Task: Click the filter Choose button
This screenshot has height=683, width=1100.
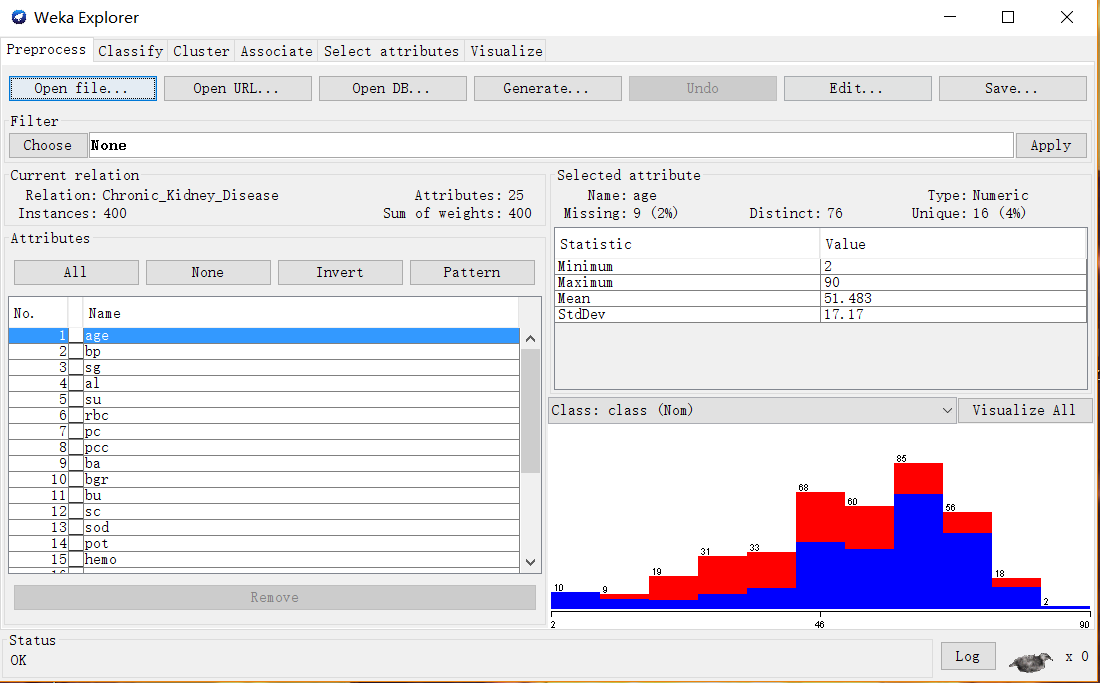Action: point(48,145)
